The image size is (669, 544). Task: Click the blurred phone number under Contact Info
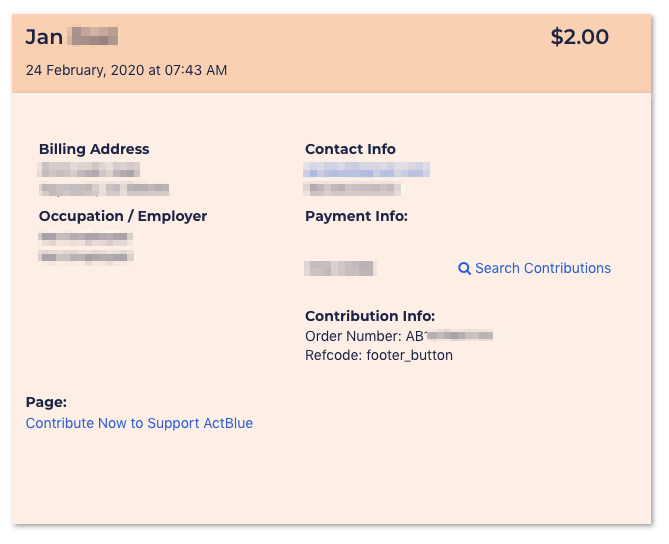click(x=352, y=189)
